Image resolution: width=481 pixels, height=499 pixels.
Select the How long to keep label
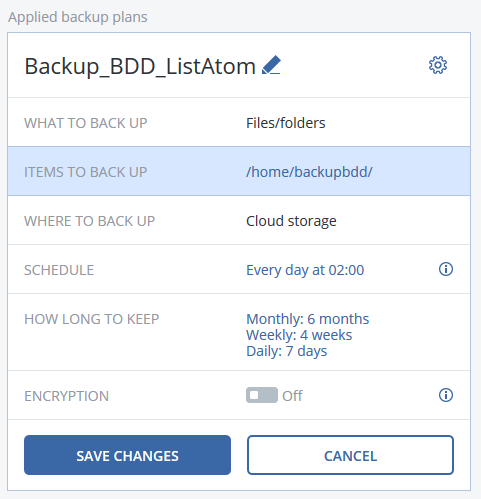point(92,319)
